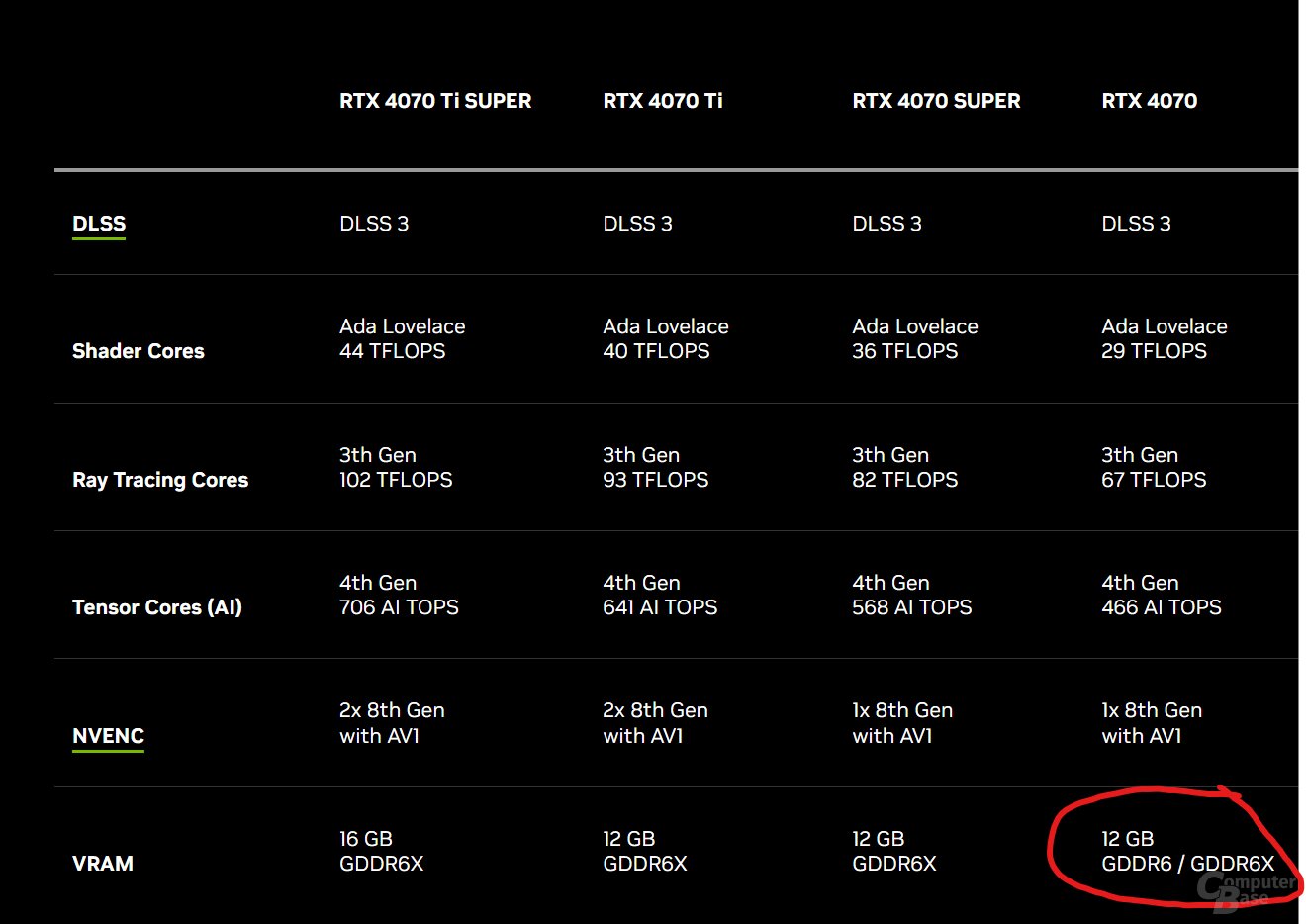Click DLSS 3 under RTX 4070
The height and width of the screenshot is (924, 1306).
pyautogui.click(x=1136, y=224)
